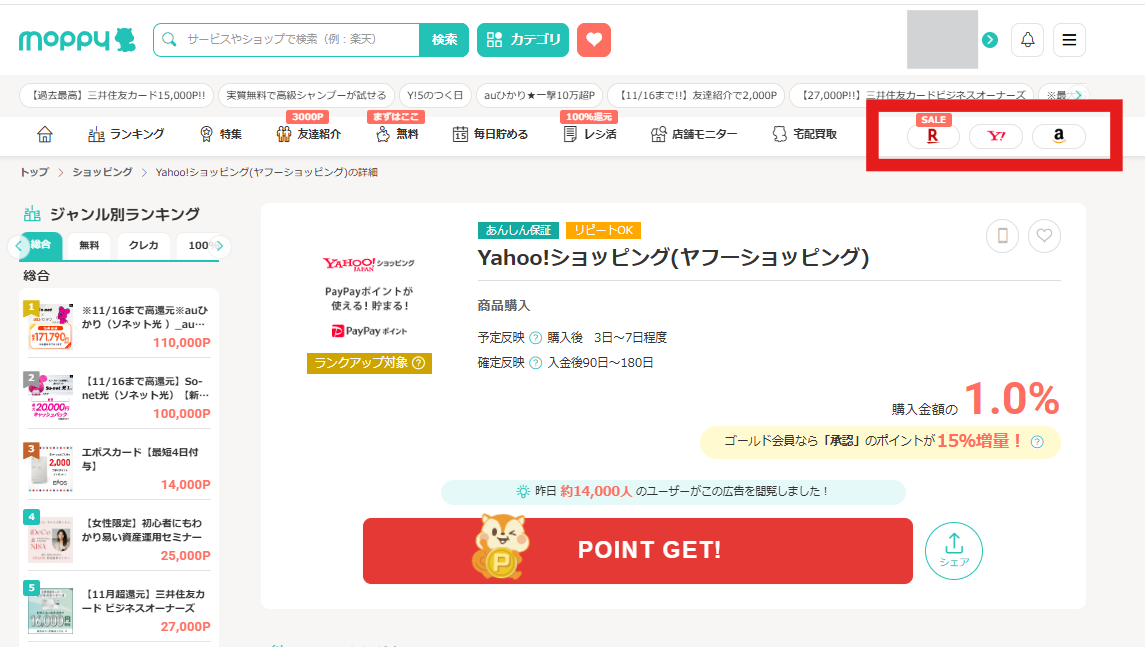Click the Yahoo shortcut icon
The width and height of the screenshot is (1145, 647).
click(x=995, y=136)
